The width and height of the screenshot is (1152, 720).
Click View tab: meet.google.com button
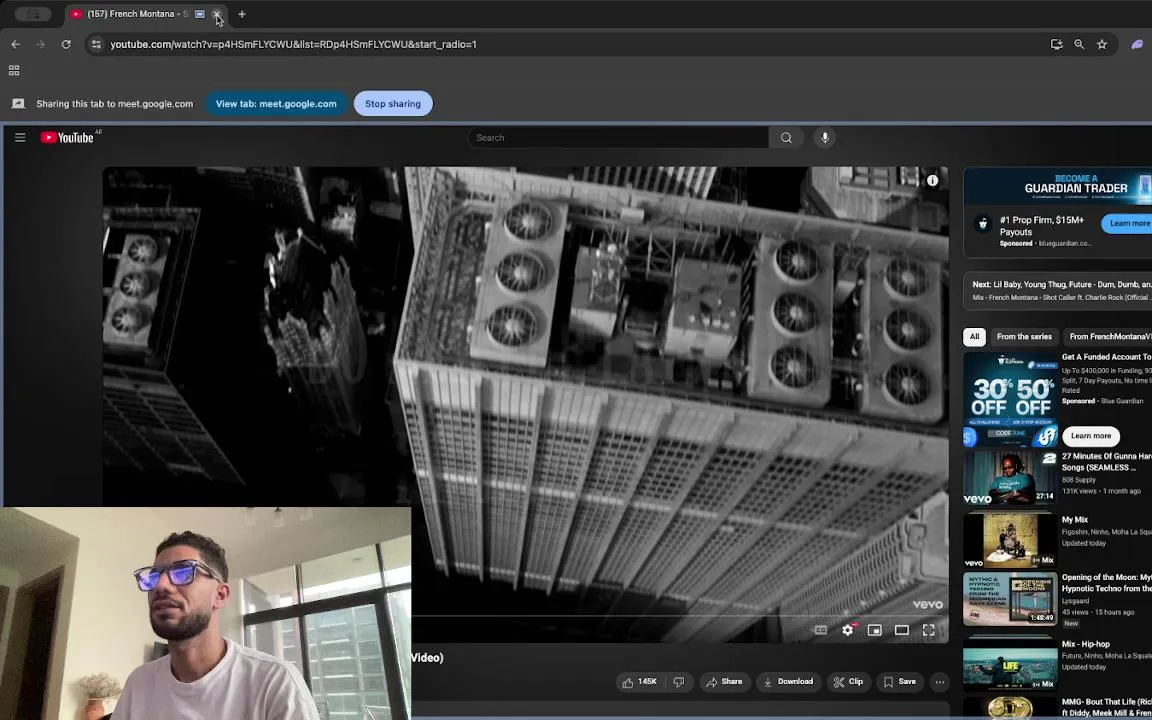click(276, 104)
